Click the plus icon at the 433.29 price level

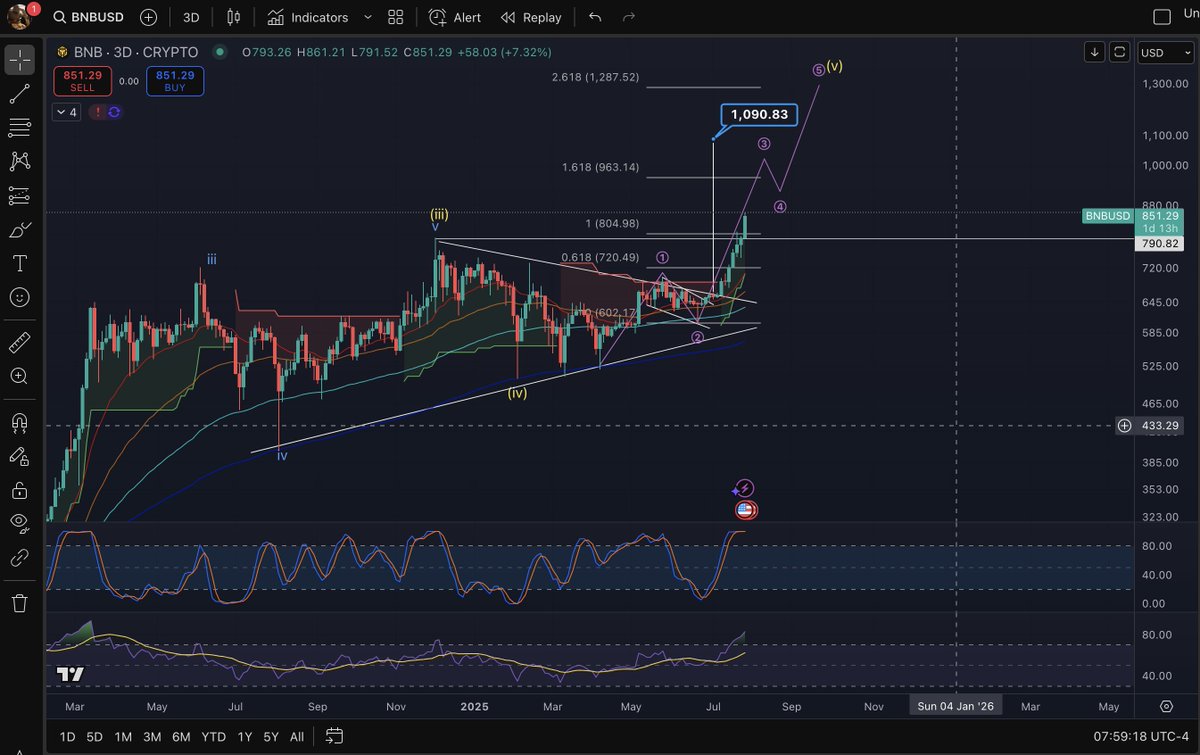coord(1125,426)
